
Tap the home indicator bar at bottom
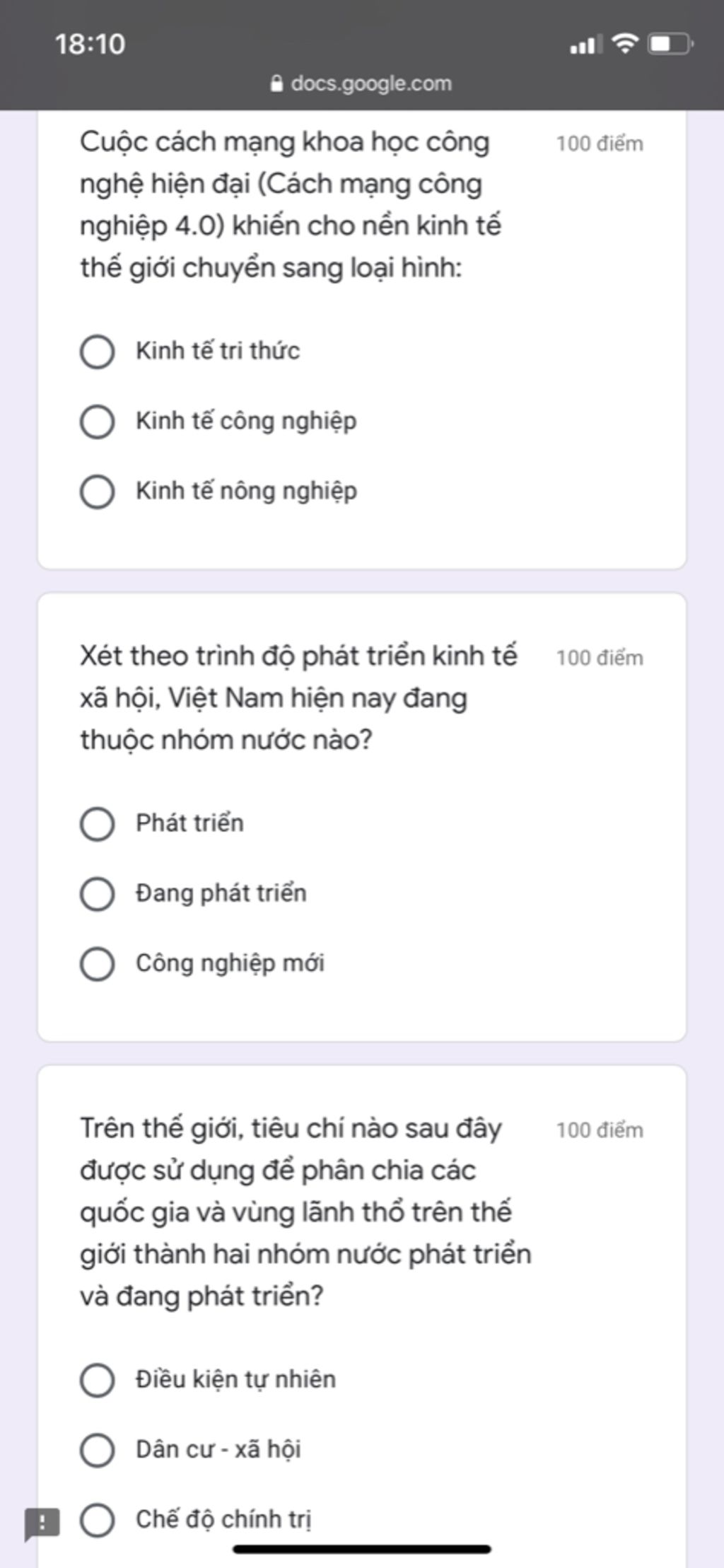click(x=362, y=1548)
